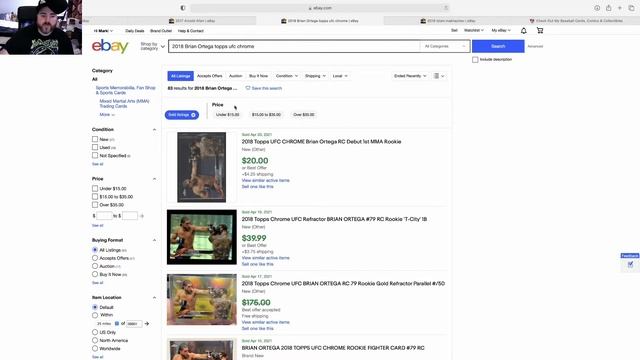Open the Brand Outlet menu link
The height and width of the screenshot is (360, 640).
point(161,31)
